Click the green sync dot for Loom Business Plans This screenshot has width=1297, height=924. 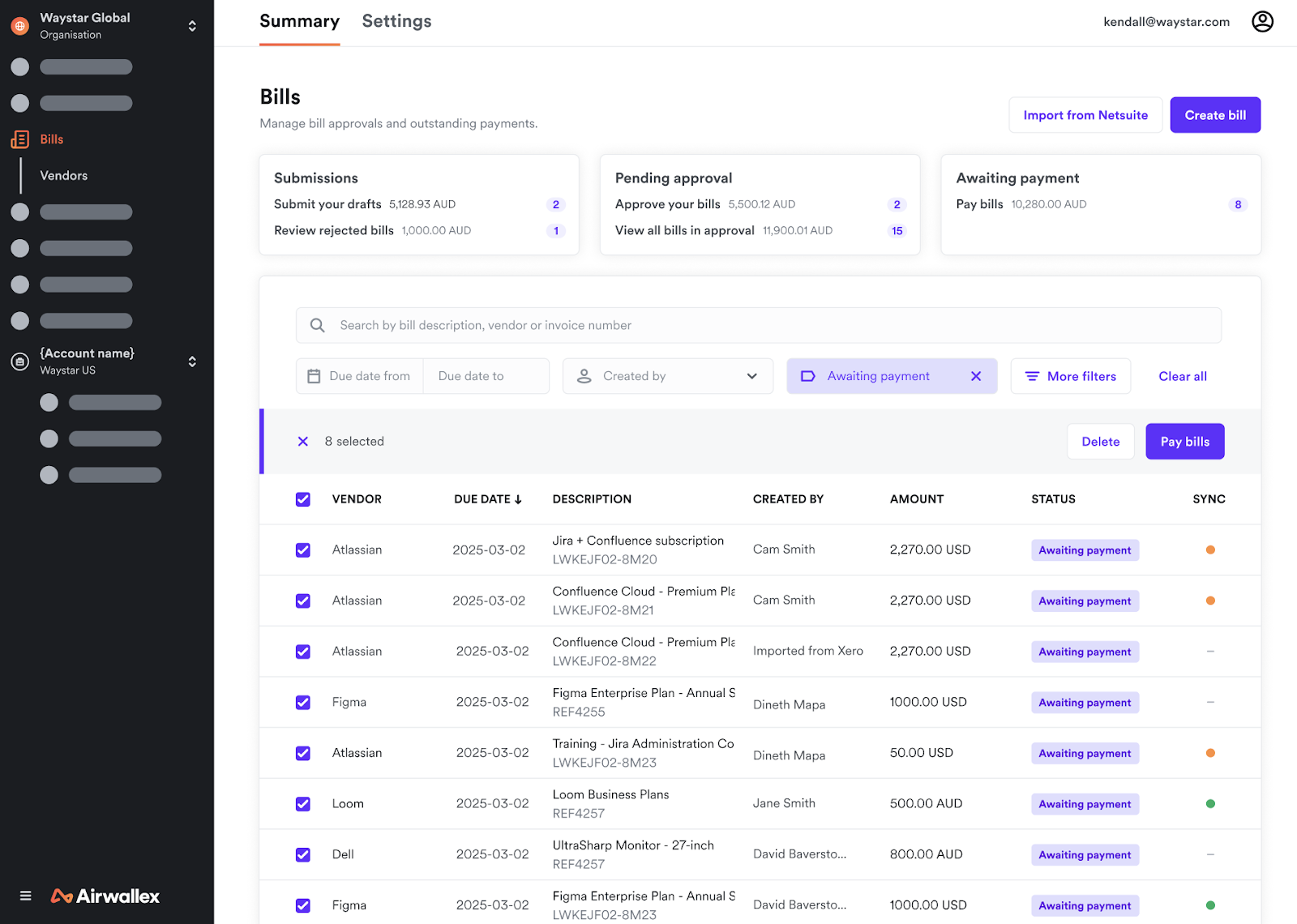point(1210,804)
